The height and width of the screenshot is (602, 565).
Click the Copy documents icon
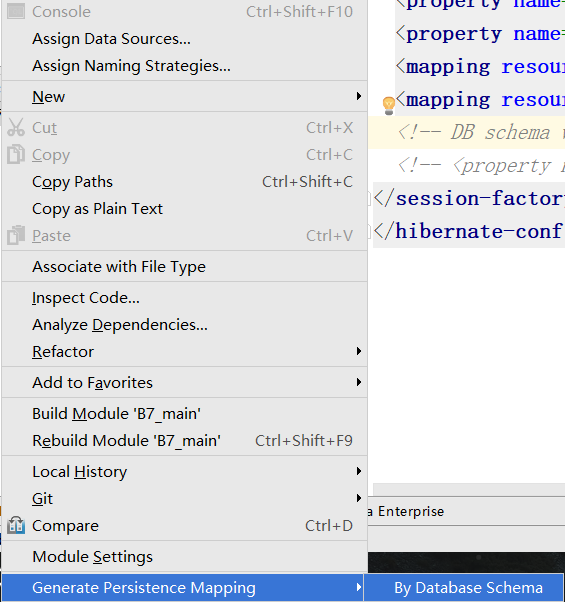[16, 154]
